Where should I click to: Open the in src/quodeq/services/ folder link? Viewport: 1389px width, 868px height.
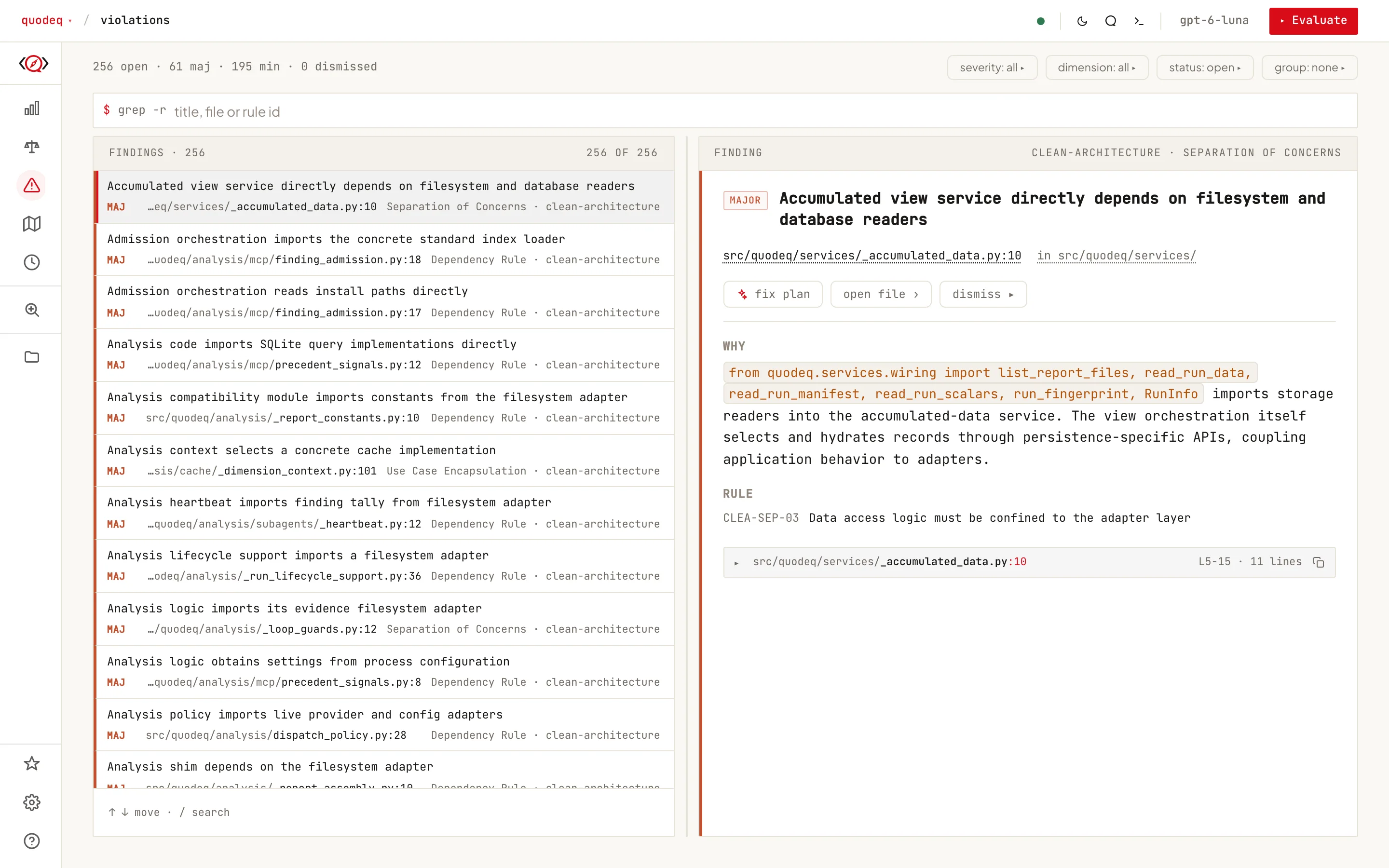1117,256
